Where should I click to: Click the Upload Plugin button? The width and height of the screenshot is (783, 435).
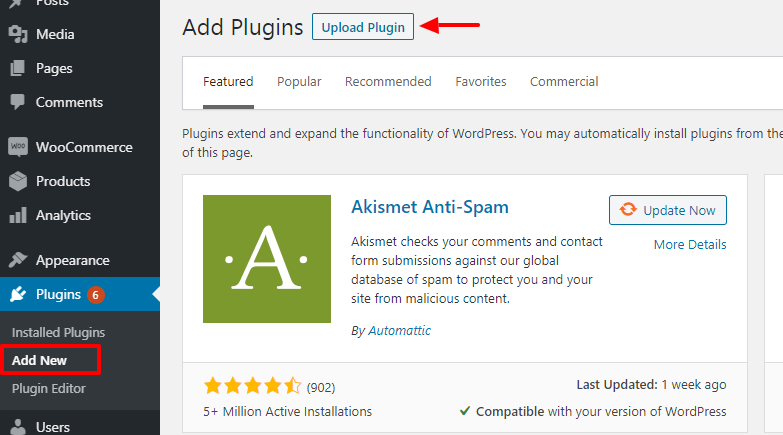click(x=363, y=27)
